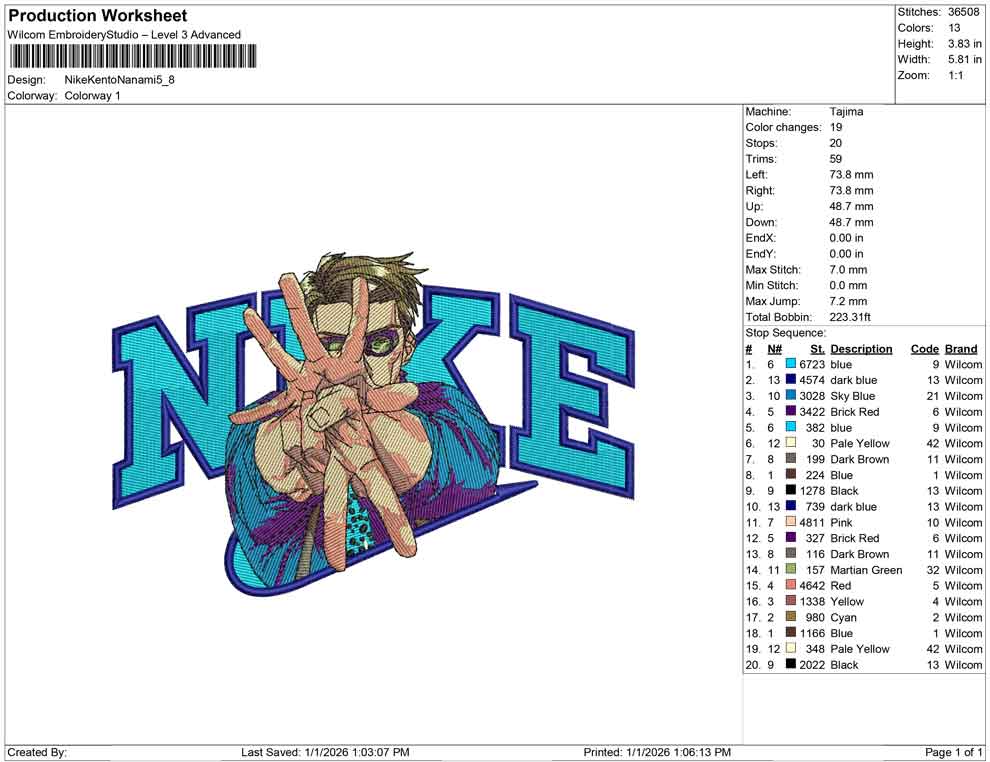Click the Sky Blue description text
Viewport: 990px width, 762px height.
tap(852, 396)
